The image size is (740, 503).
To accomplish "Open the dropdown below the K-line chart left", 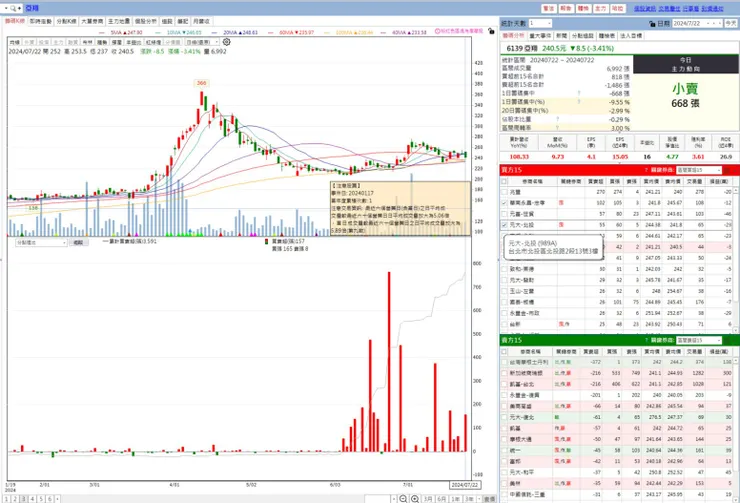I will [x=42, y=243].
